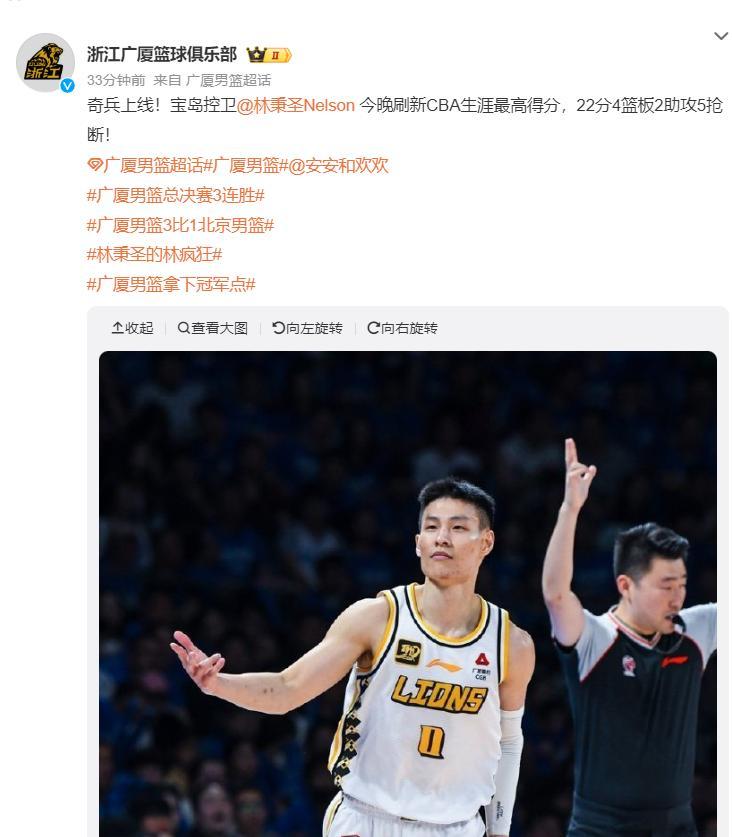Rotate the photo right with 向右旋转
The height and width of the screenshot is (837, 732).
coord(402,328)
